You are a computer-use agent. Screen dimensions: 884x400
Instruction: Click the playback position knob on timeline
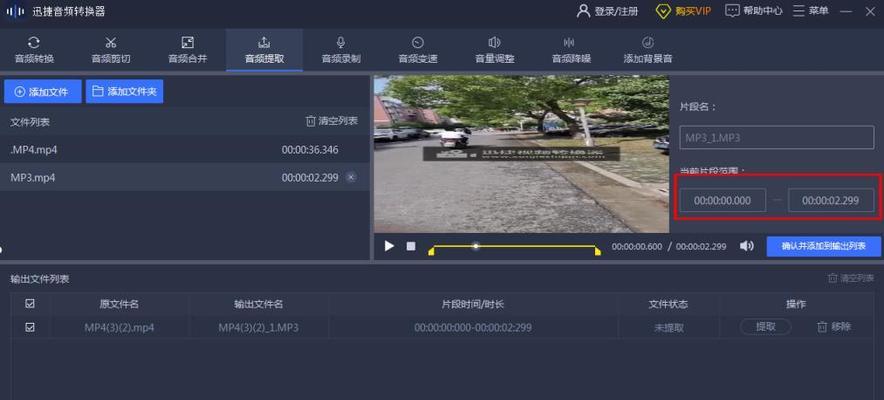click(476, 246)
